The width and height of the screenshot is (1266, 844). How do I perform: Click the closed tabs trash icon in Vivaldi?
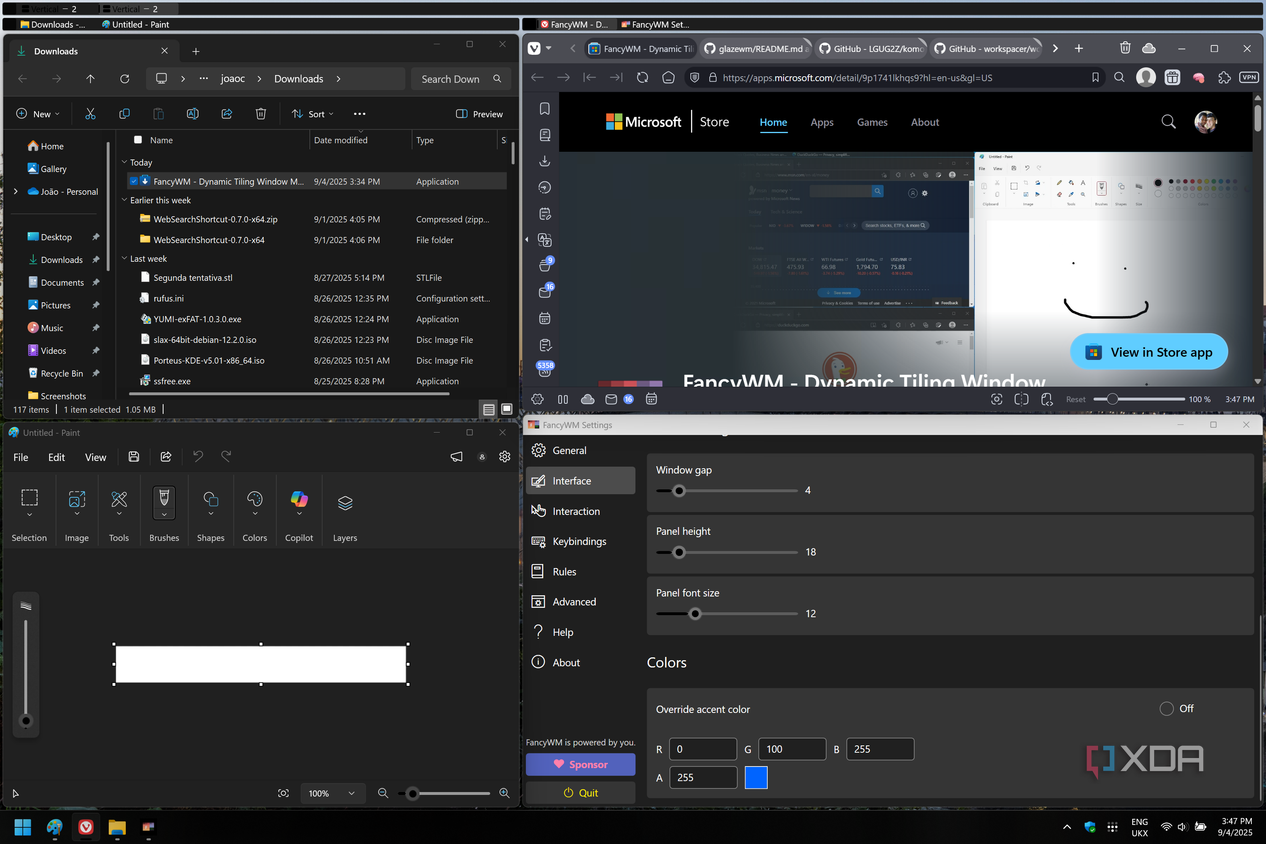click(x=1125, y=48)
